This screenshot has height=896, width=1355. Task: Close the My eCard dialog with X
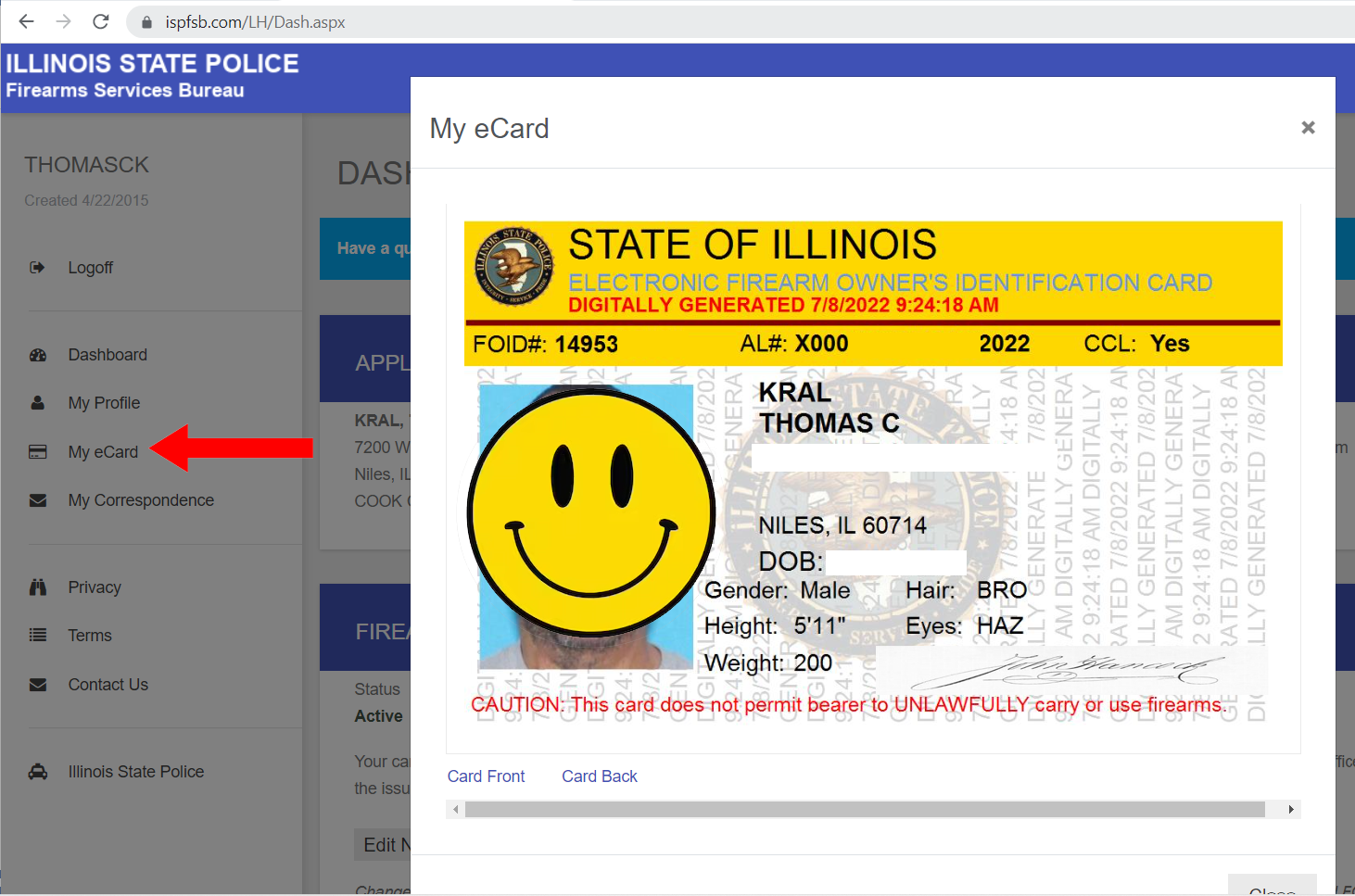1308,127
